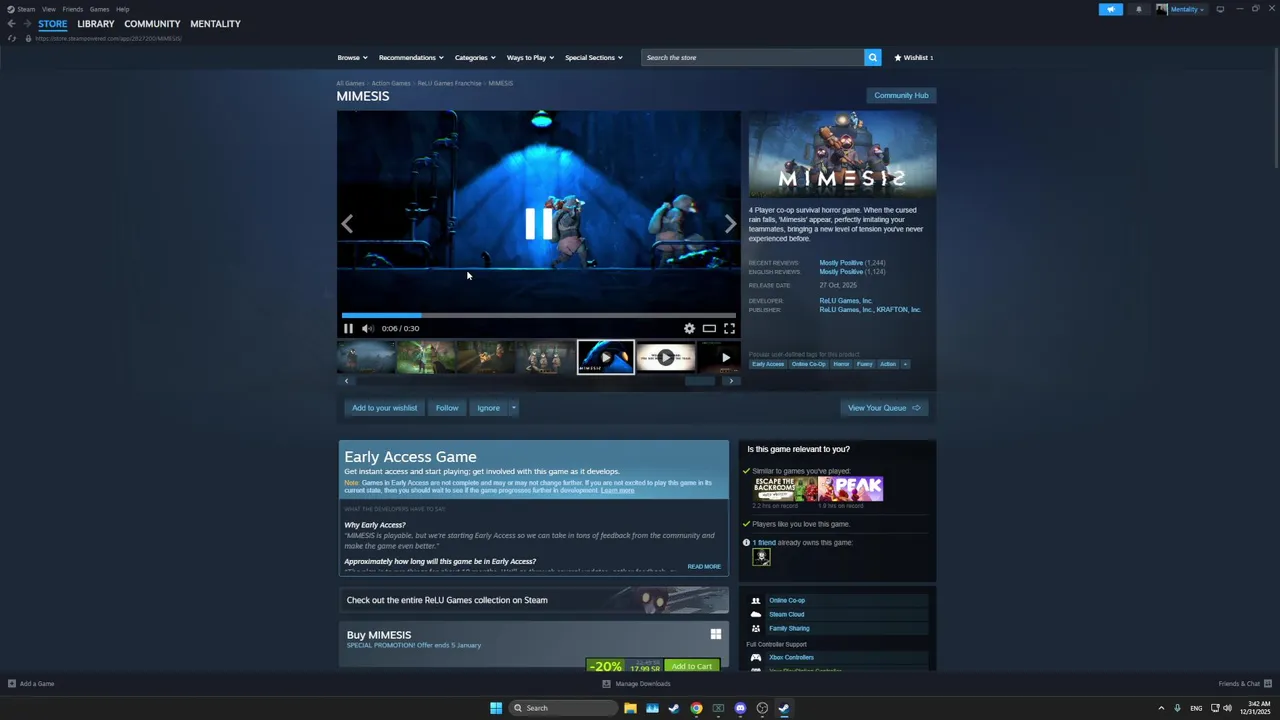Open video settings gear

click(689, 328)
